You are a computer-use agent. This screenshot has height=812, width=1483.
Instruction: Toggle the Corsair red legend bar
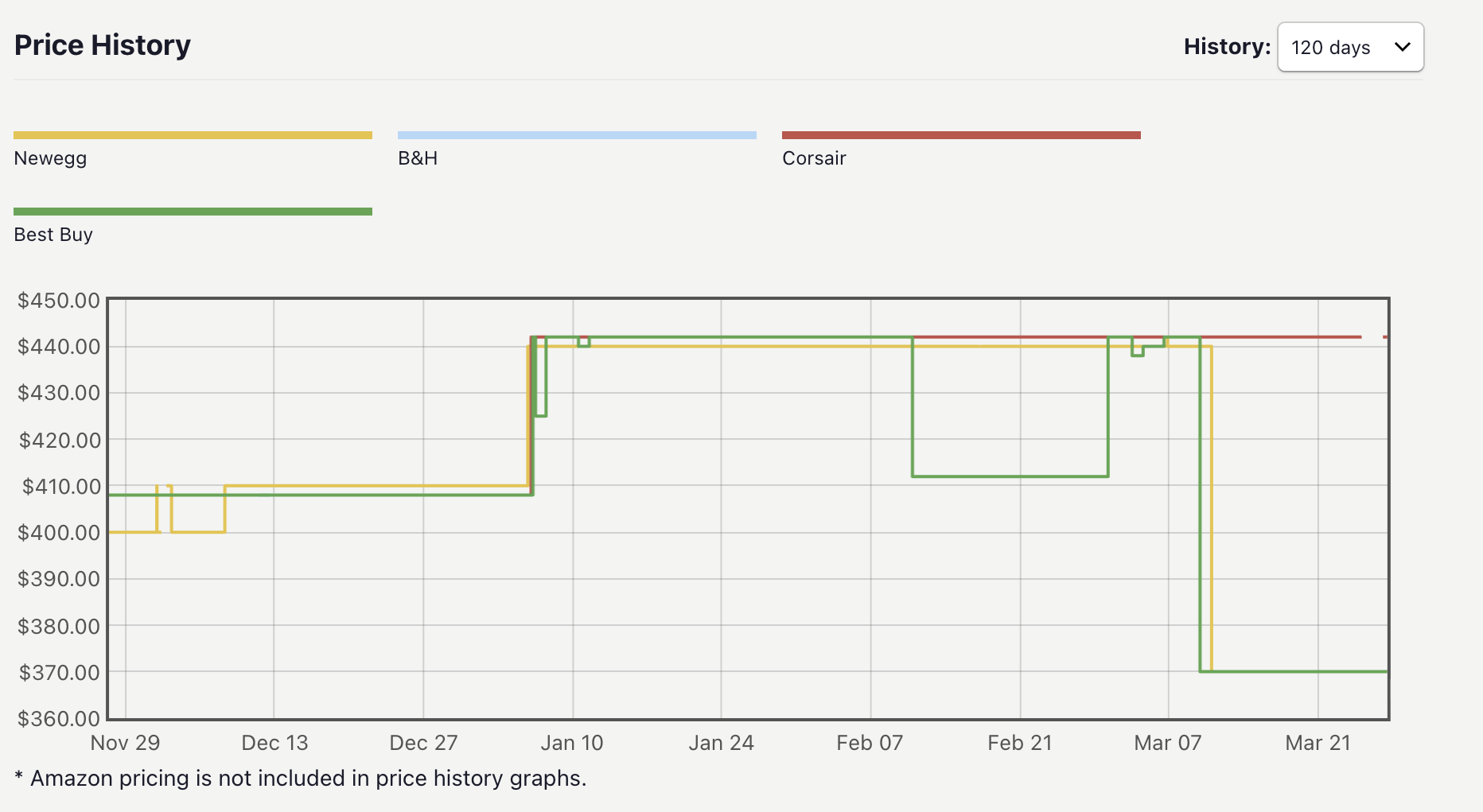click(x=961, y=135)
